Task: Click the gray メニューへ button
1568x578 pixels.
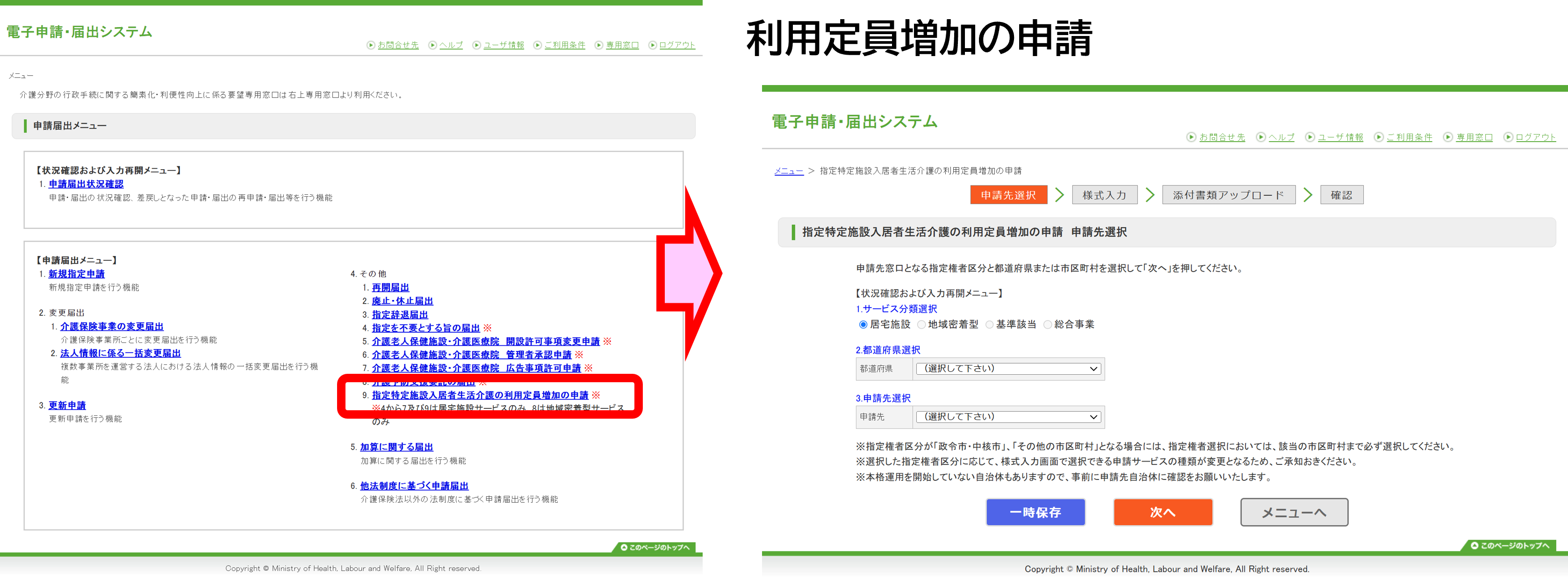Action: point(1294,512)
